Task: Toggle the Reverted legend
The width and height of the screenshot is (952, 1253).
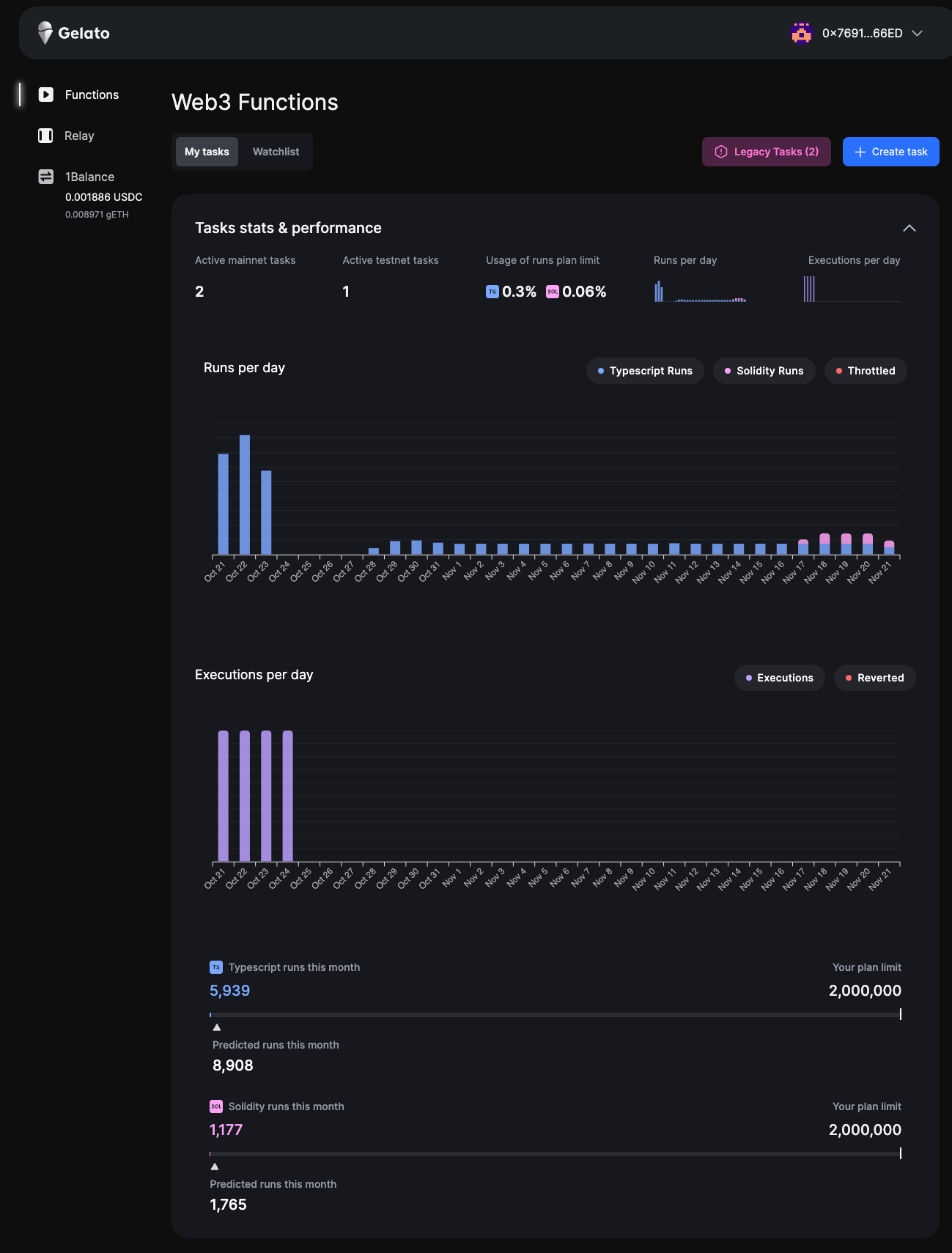Action: coord(875,678)
